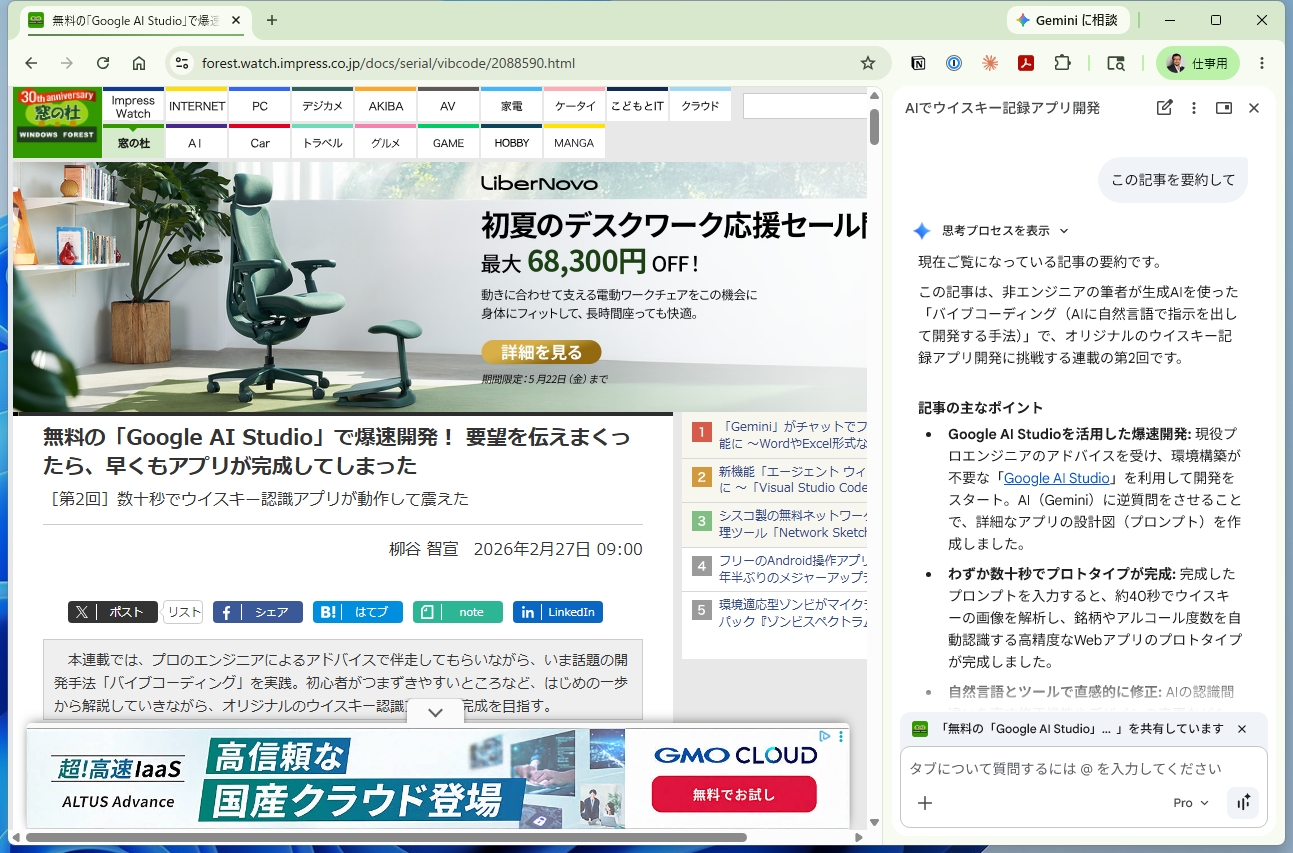
Task: Collapse the bottom ad with chevron
Action: tap(435, 712)
